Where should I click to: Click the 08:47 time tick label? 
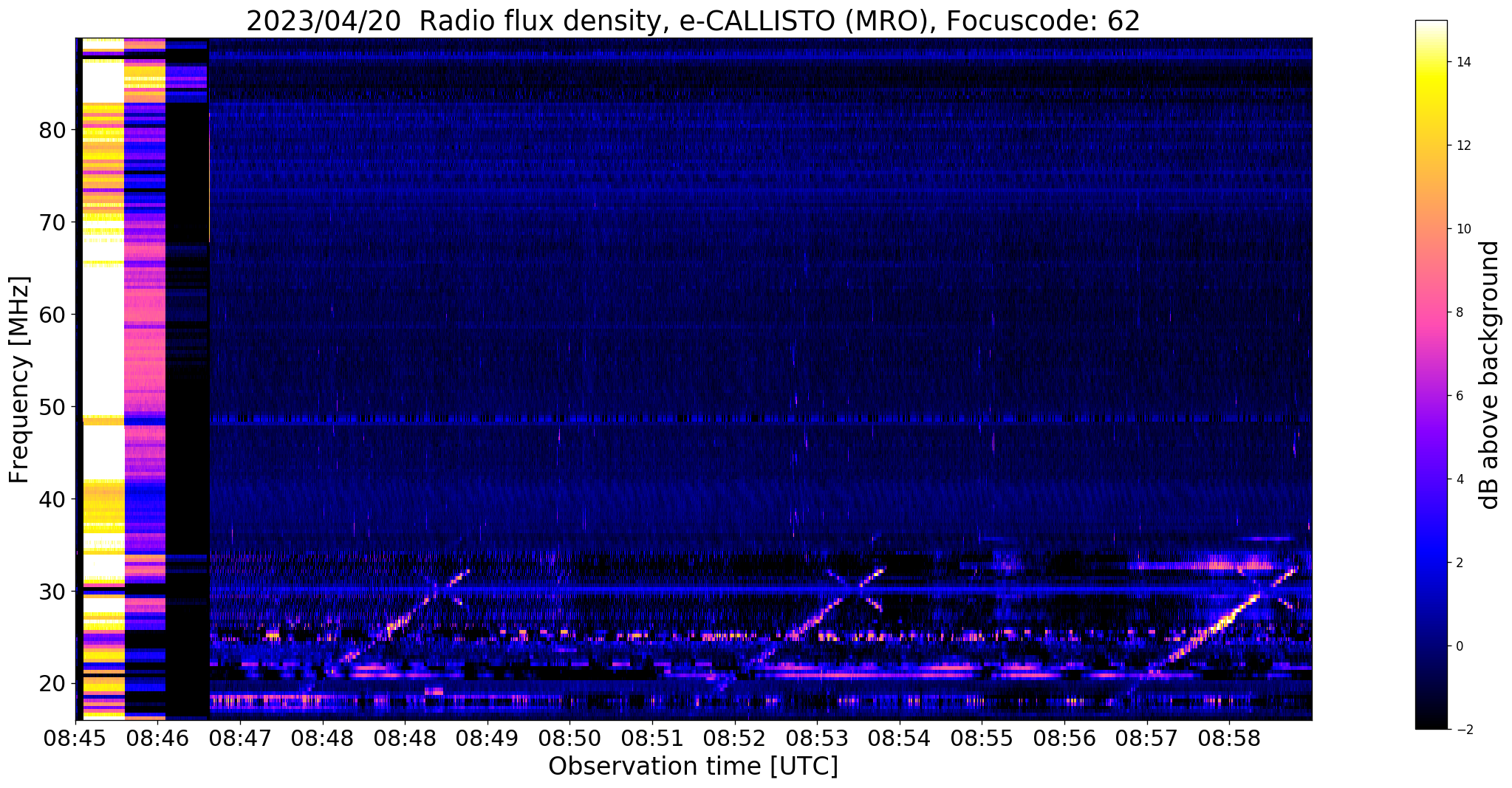240,739
